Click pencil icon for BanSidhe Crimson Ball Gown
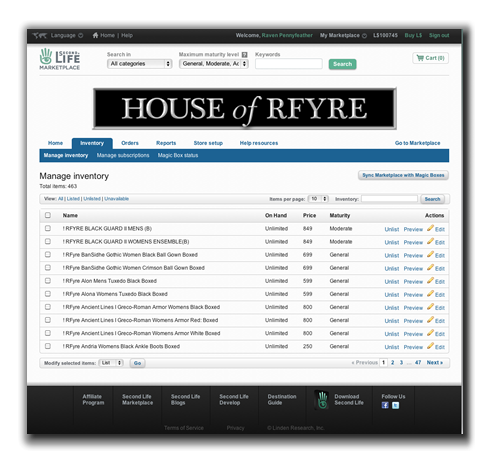This screenshot has height=474, width=488. 430,267
